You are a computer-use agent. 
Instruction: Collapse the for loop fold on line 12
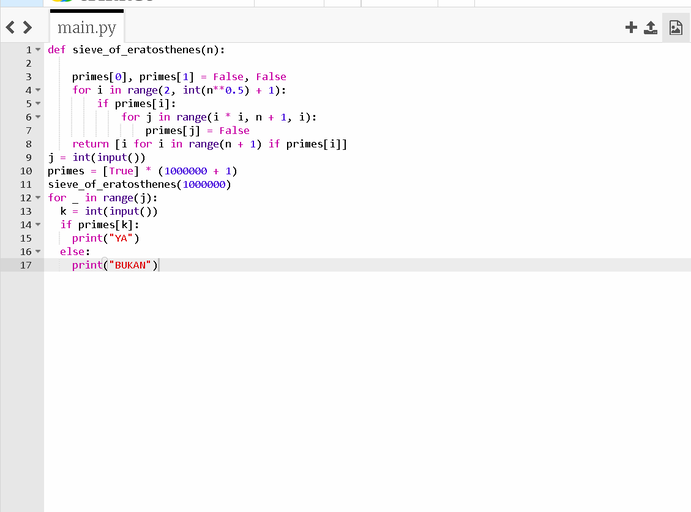pyautogui.click(x=38, y=198)
